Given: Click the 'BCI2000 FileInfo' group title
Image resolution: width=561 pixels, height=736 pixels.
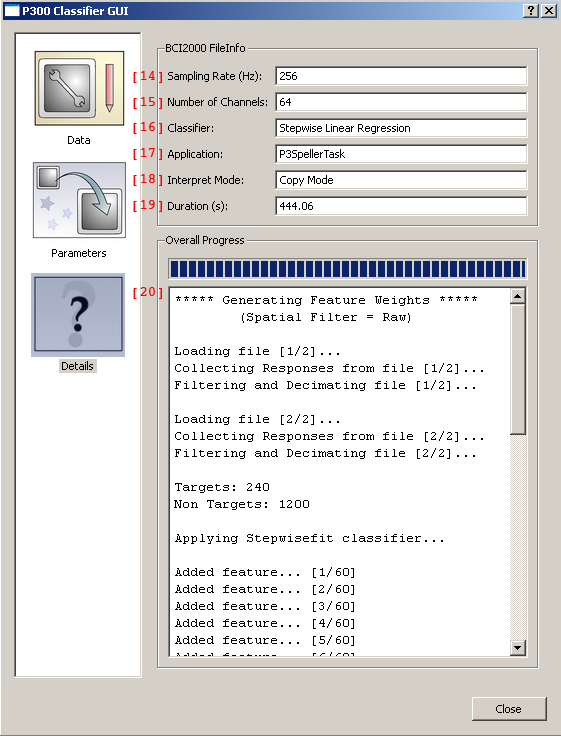Looking at the screenshot, I should 205,48.
